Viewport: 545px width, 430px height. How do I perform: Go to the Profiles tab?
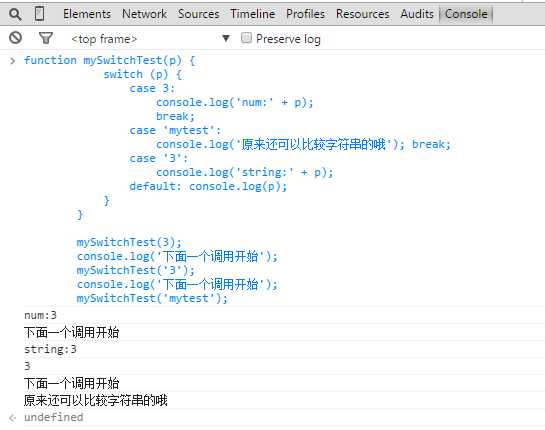coord(306,14)
